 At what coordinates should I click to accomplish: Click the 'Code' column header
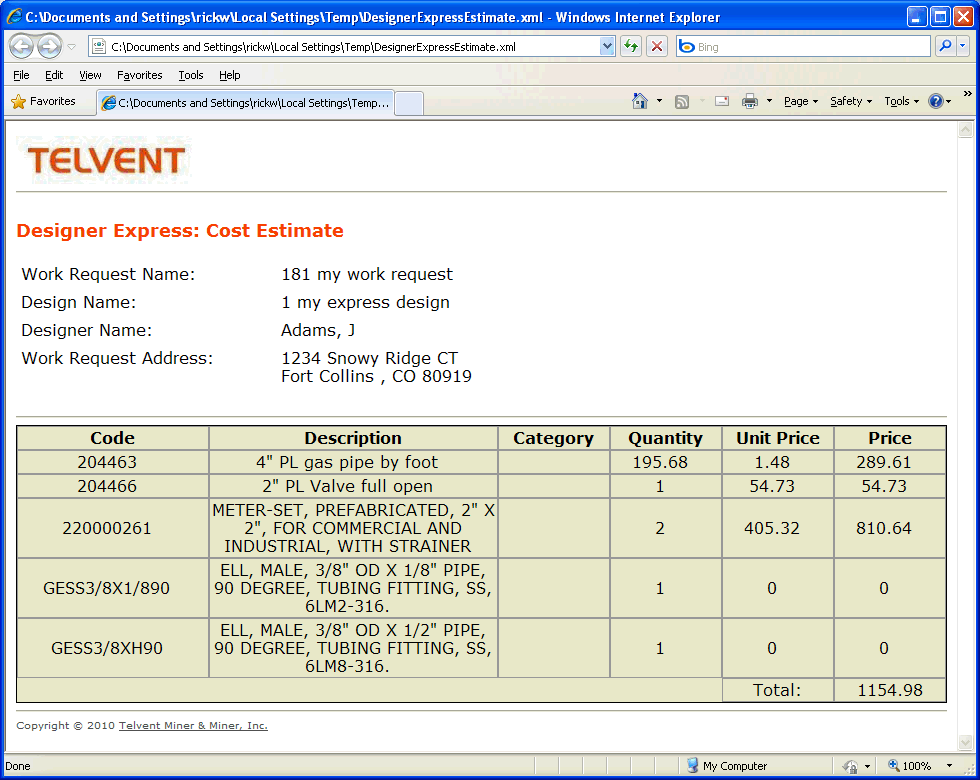[x=112, y=438]
